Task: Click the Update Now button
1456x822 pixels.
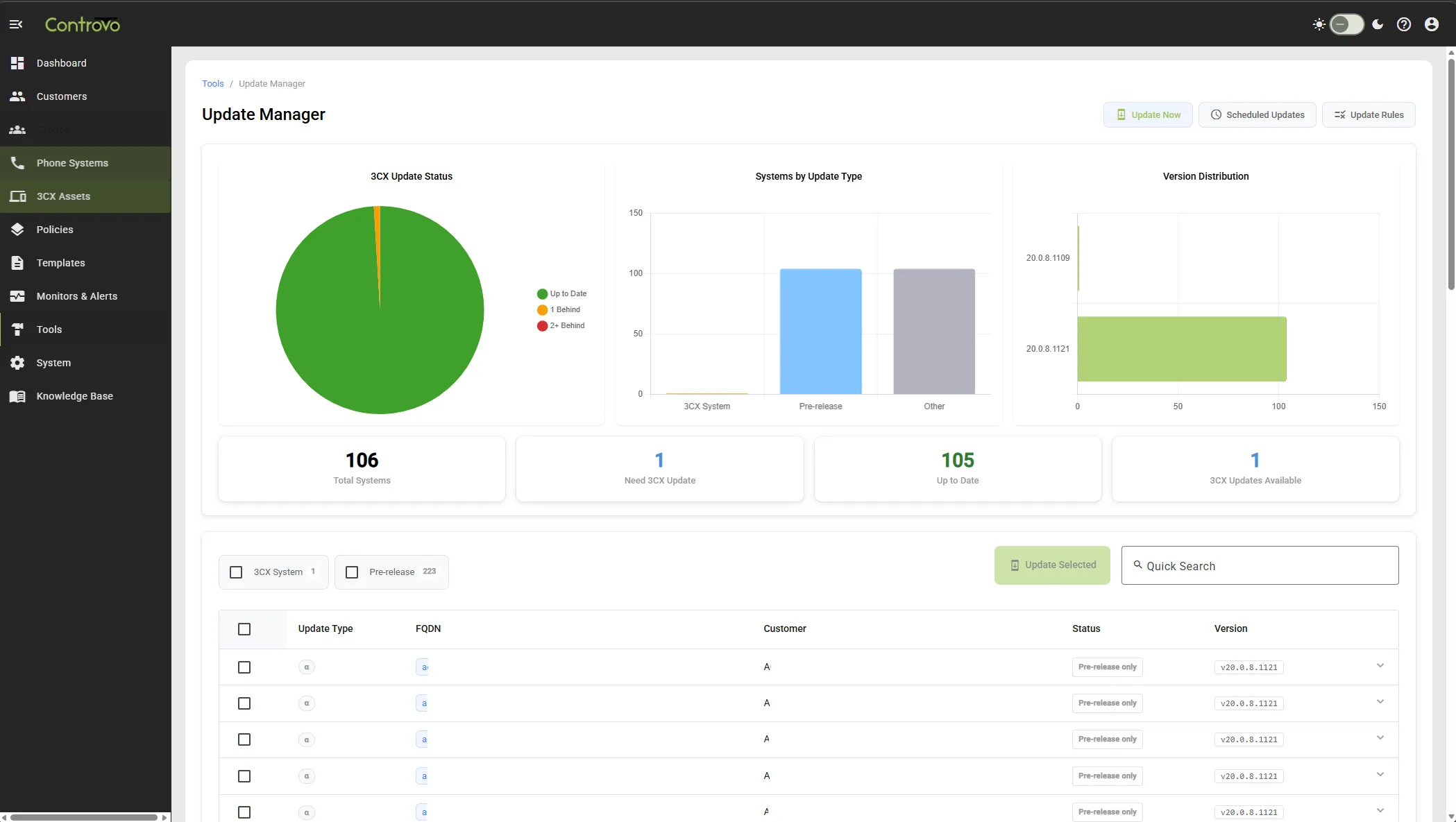Action: pos(1148,114)
